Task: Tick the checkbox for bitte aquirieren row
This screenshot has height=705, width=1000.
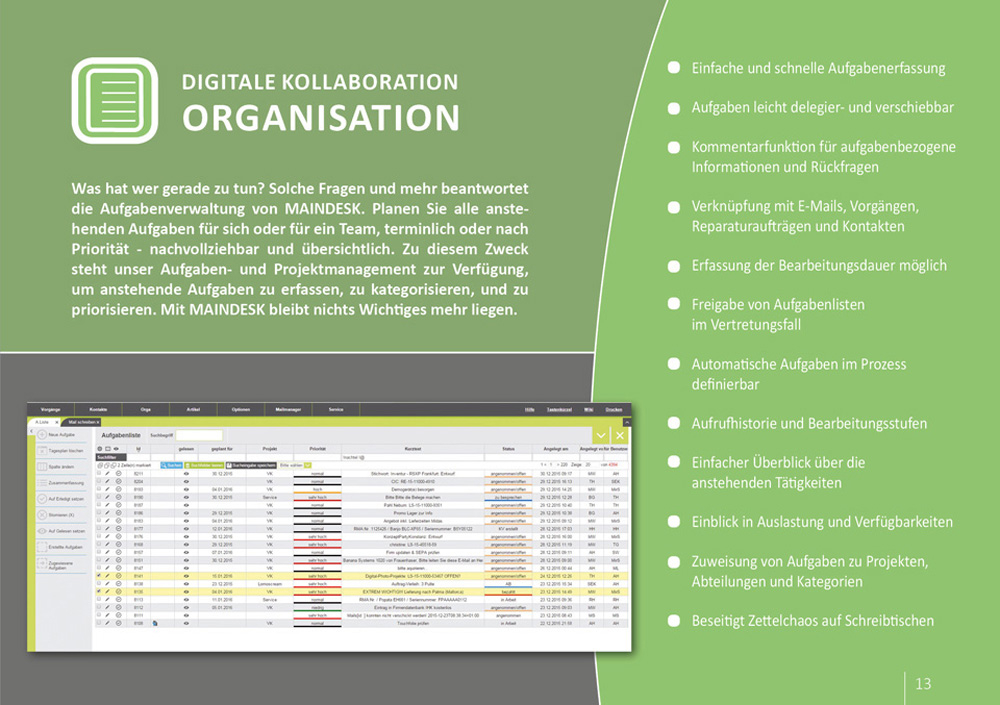Action: point(99,568)
